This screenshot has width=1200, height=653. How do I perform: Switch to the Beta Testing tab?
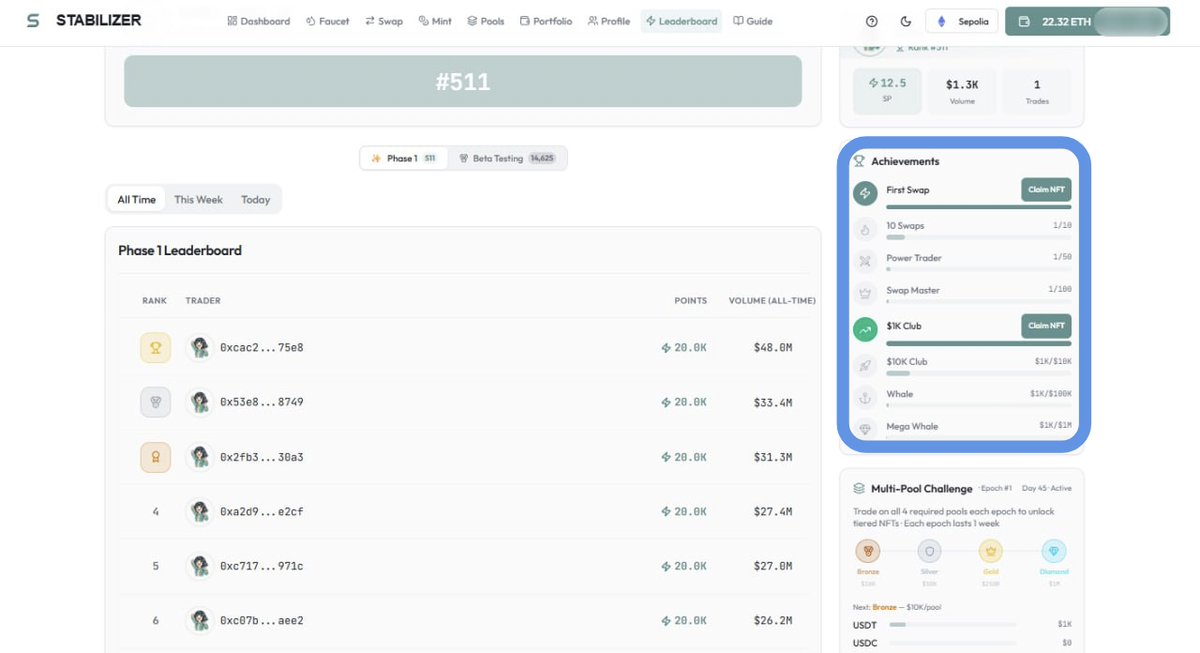[507, 158]
